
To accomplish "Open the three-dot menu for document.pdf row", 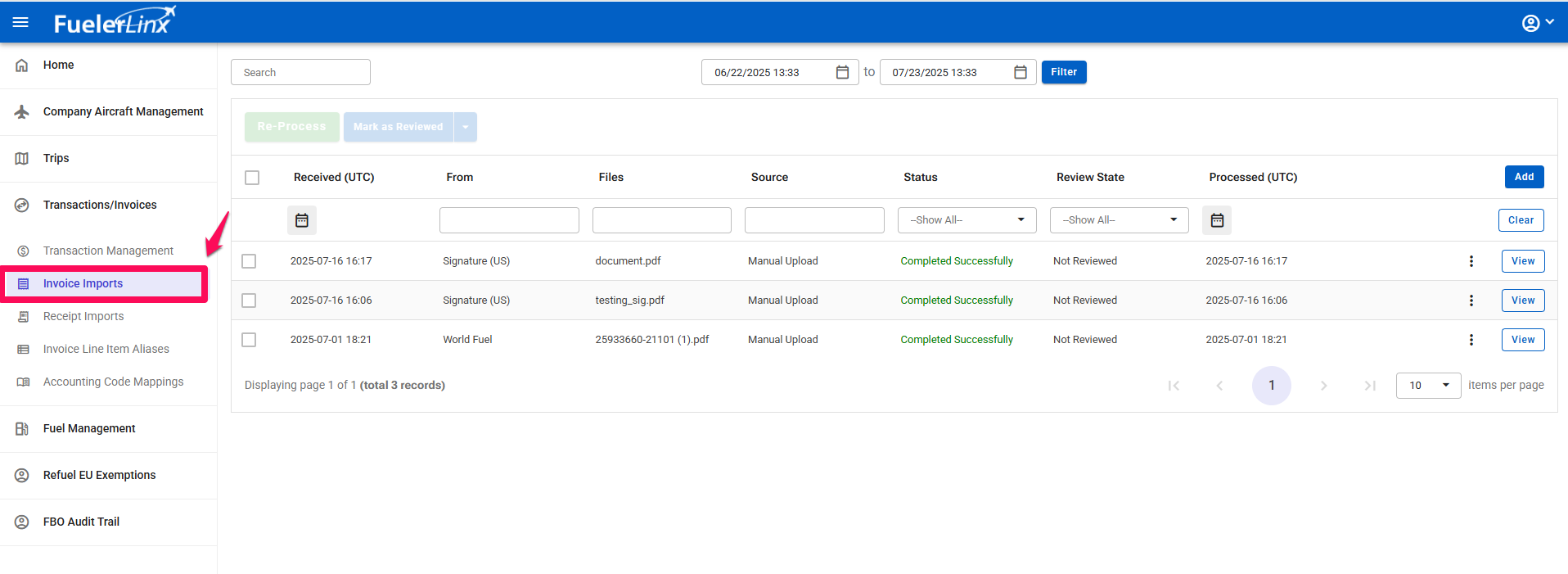I will click(x=1471, y=261).
